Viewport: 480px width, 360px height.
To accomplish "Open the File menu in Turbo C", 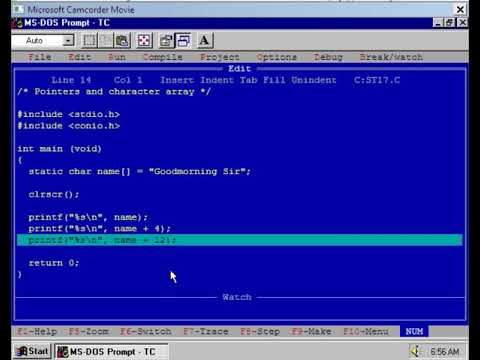I will [39, 57].
